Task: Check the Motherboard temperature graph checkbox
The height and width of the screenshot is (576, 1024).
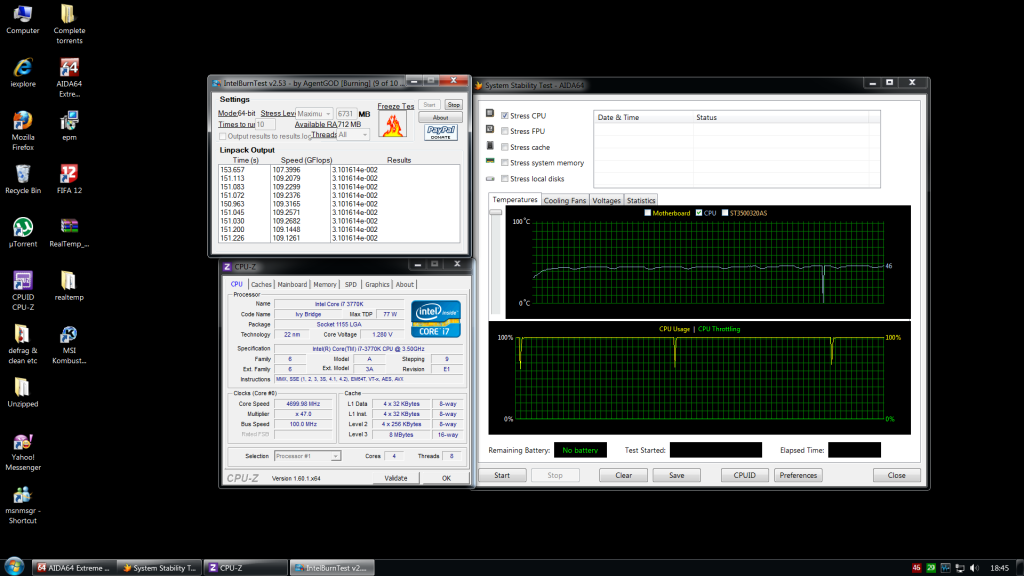Action: [x=648, y=213]
